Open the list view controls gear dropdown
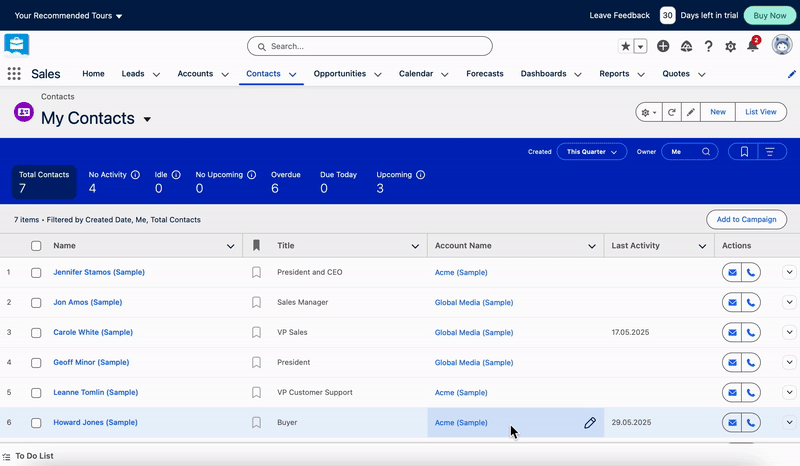This screenshot has height=466, width=800. pyautogui.click(x=649, y=112)
